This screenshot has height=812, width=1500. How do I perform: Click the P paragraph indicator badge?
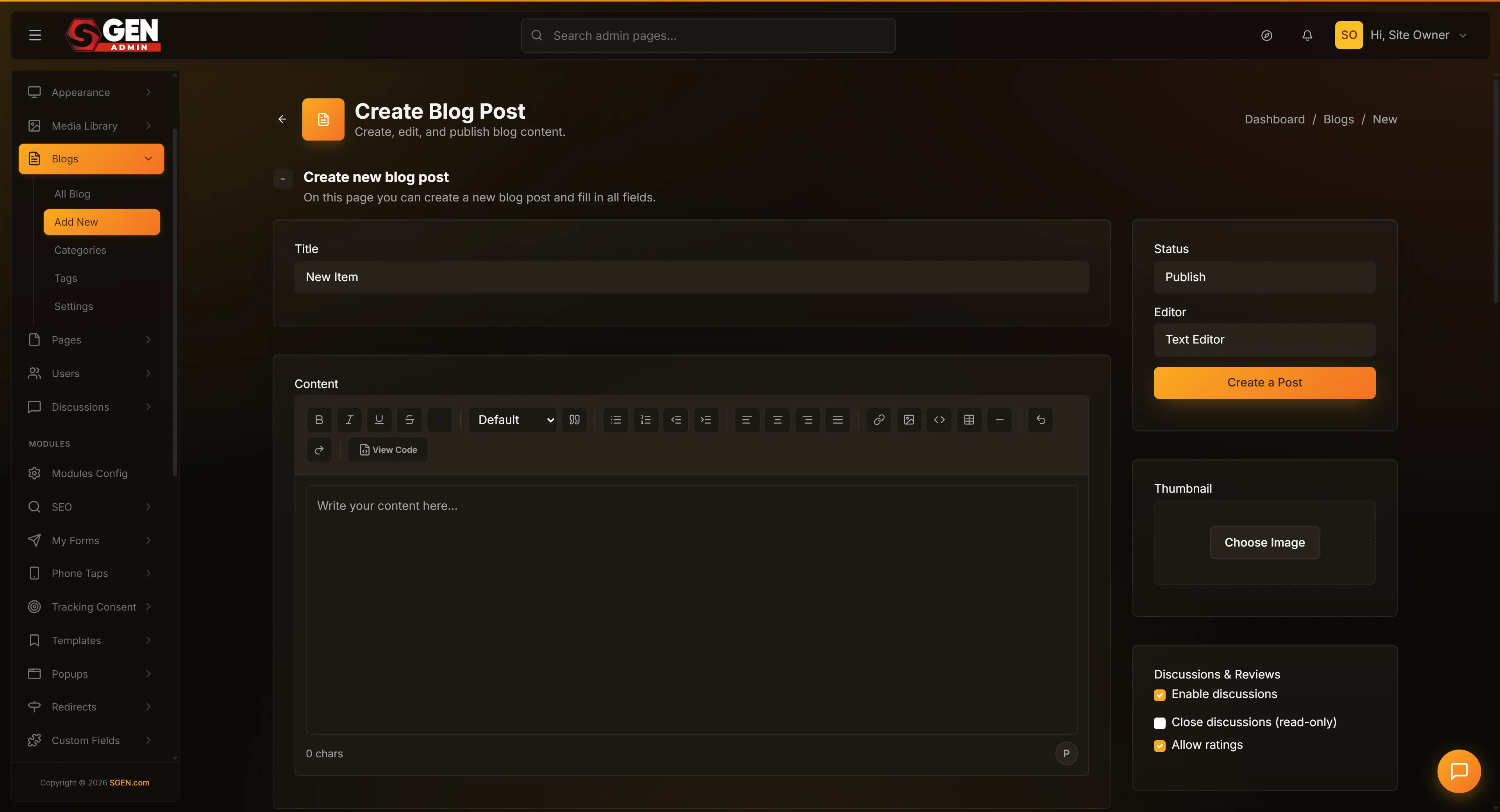(x=1066, y=753)
